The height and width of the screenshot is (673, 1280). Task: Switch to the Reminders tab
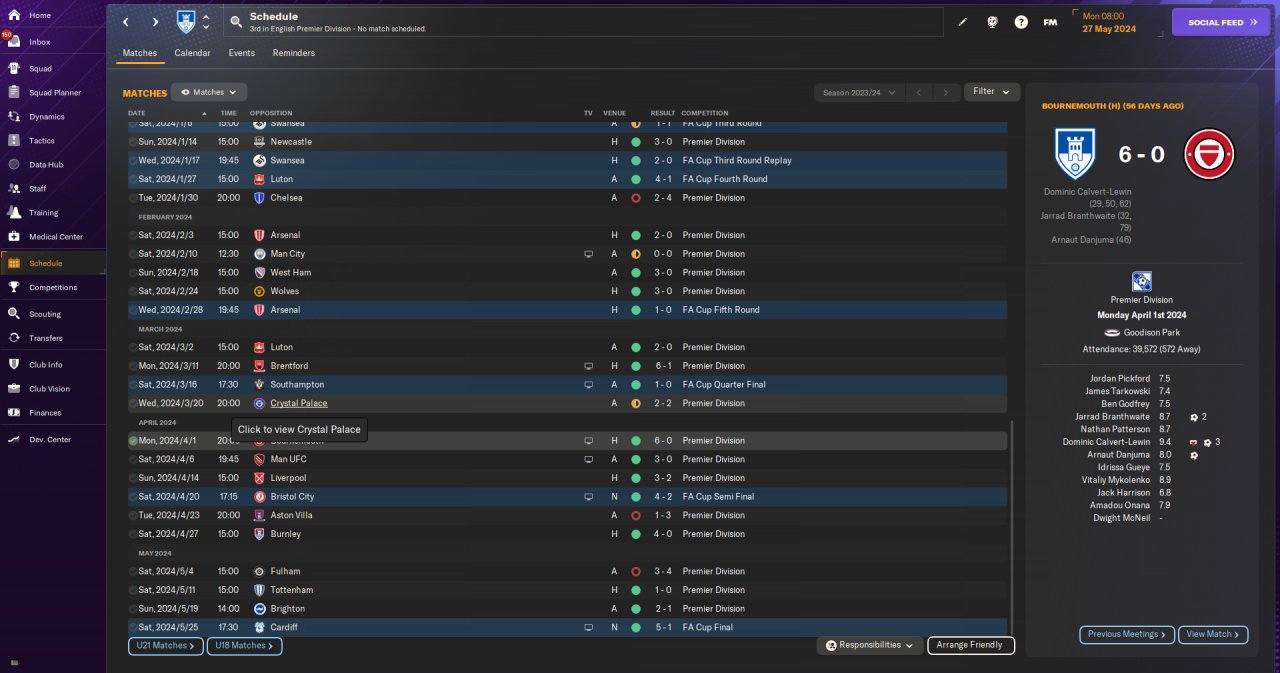(293, 53)
